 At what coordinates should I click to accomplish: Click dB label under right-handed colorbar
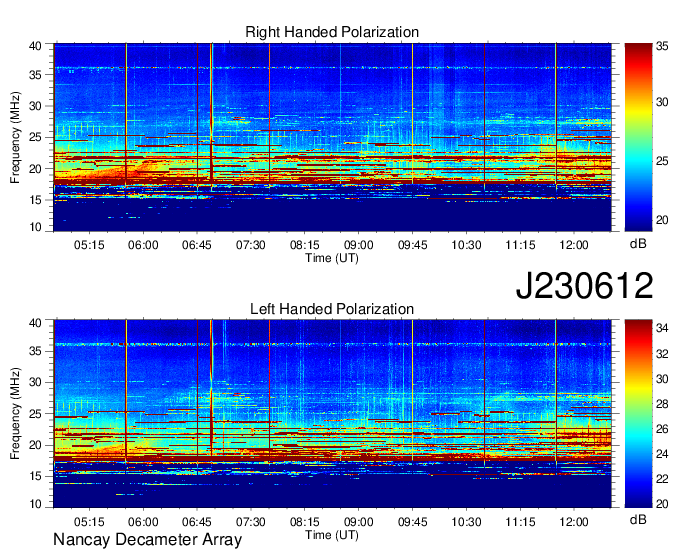[x=638, y=244]
